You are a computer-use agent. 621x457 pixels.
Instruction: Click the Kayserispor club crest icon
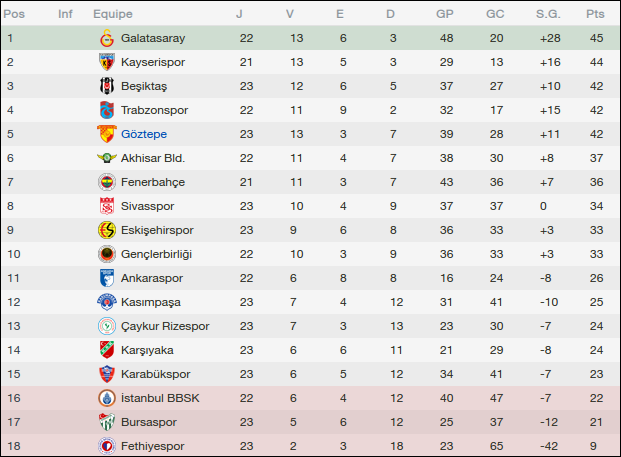(x=105, y=62)
